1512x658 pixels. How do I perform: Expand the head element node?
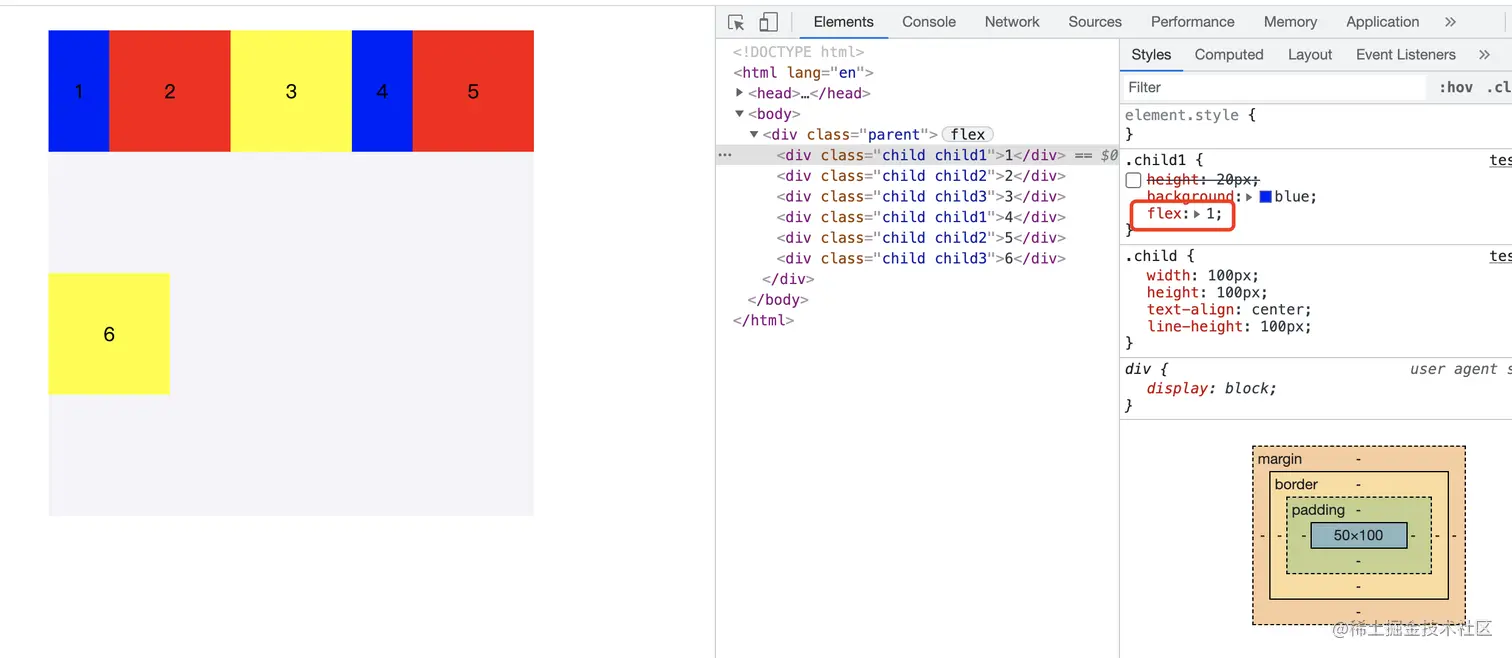740,93
